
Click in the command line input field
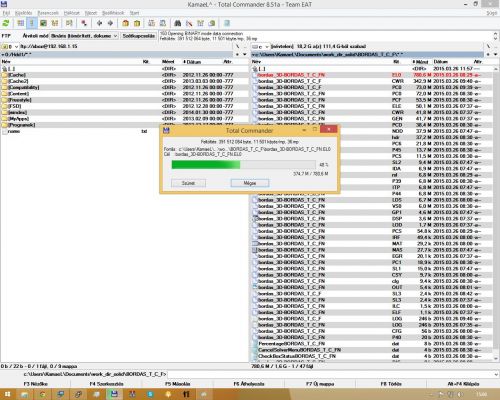(330, 374)
